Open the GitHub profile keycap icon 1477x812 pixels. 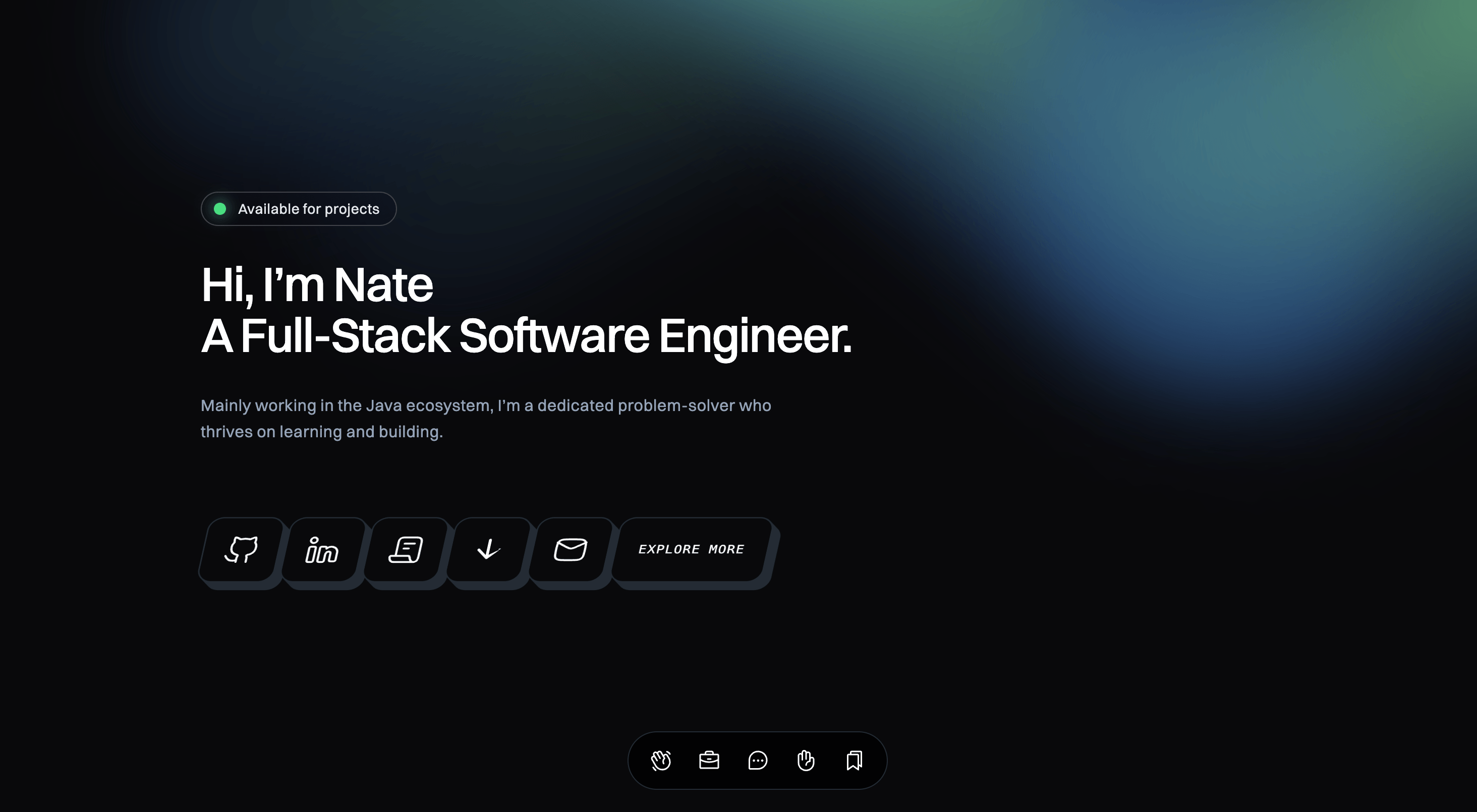coord(242,550)
